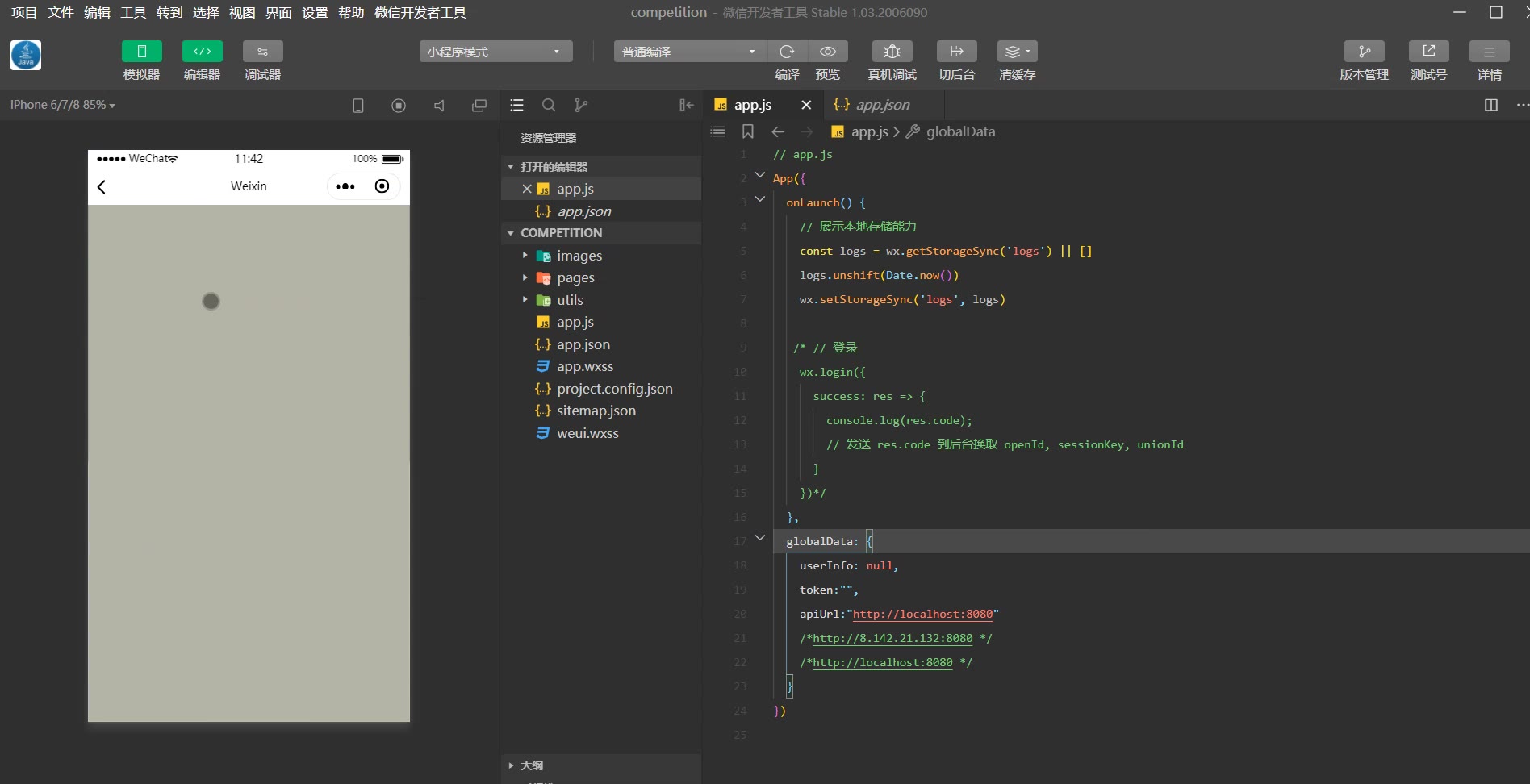Close the app.js editor tab
The height and width of the screenshot is (784, 1530).
tap(805, 105)
